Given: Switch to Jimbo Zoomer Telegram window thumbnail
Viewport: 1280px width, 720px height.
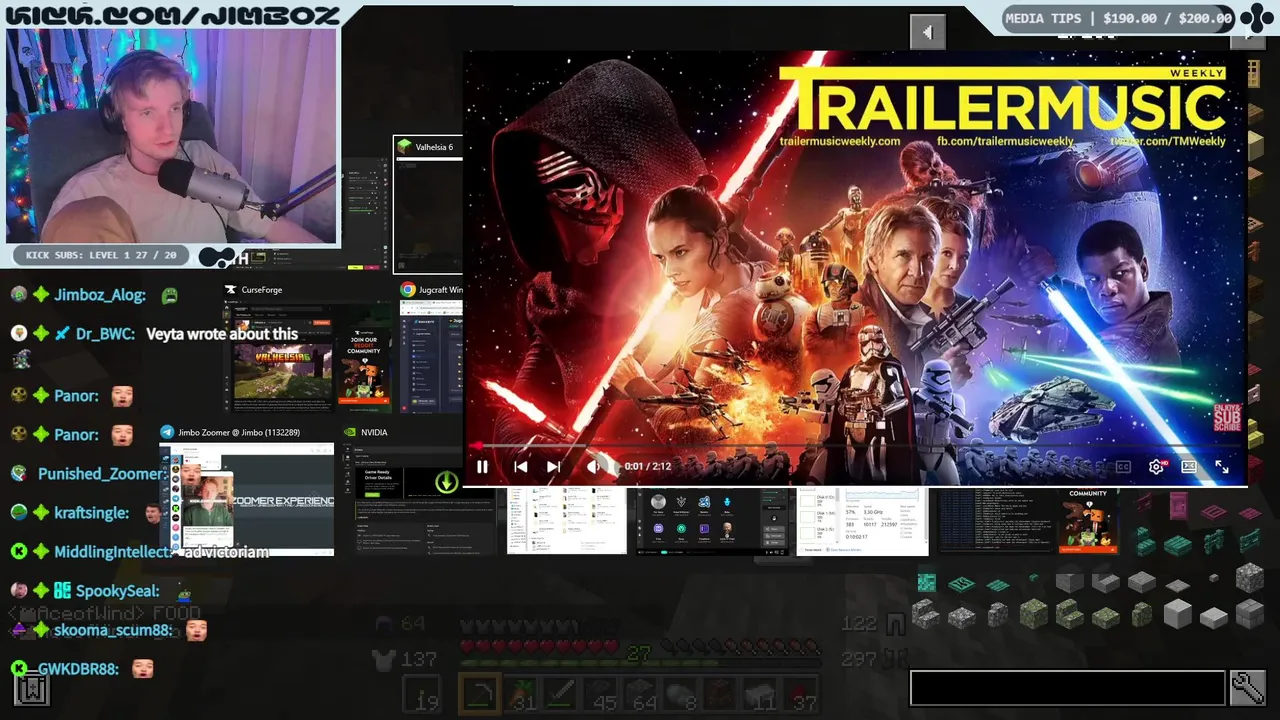Looking at the screenshot, I should [247, 499].
